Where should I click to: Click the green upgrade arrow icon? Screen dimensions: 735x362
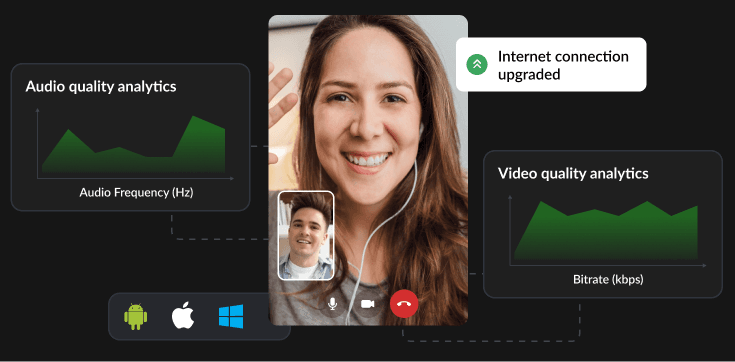tap(477, 64)
